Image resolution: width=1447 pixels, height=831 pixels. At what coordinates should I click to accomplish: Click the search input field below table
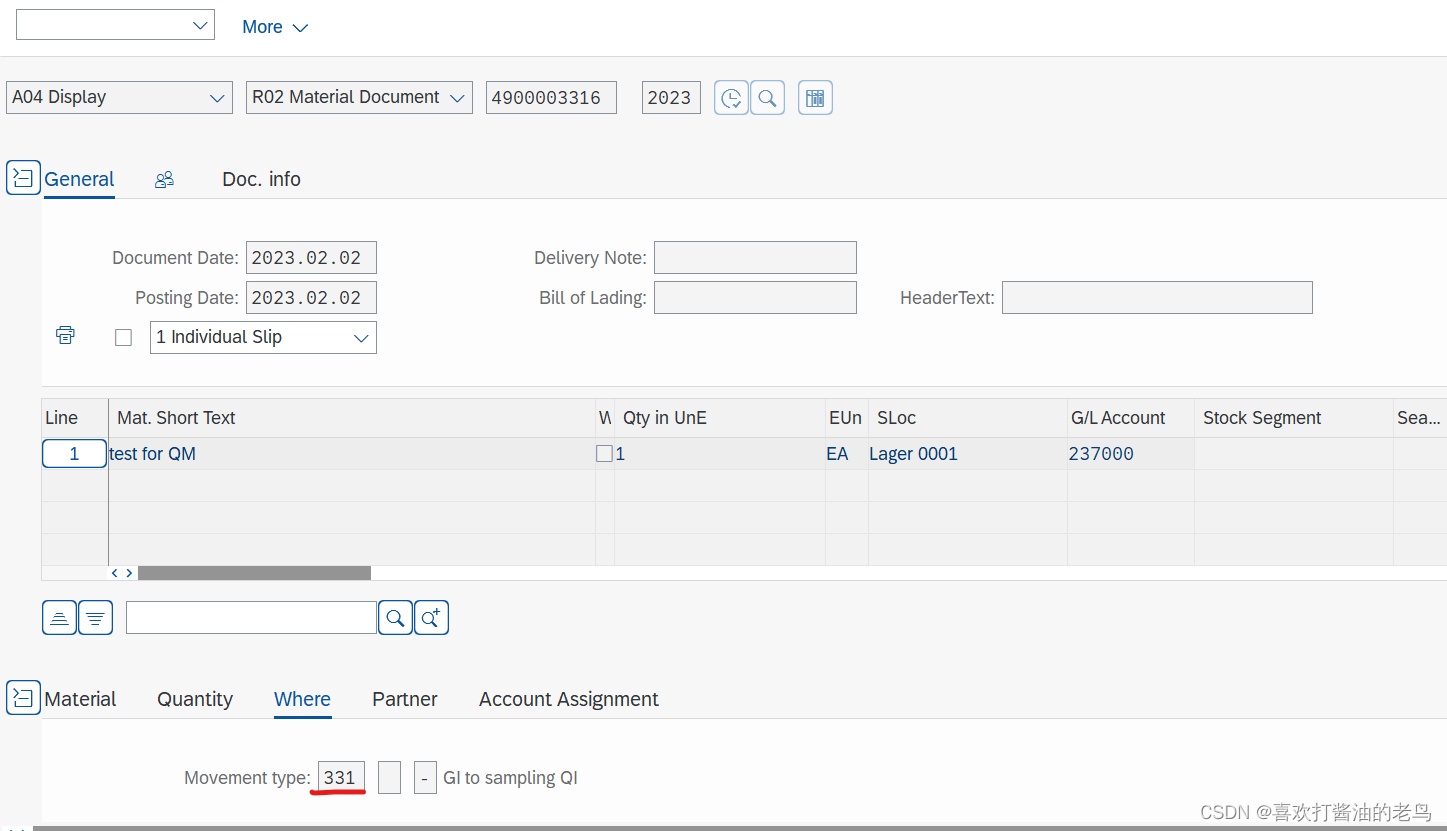(x=251, y=618)
